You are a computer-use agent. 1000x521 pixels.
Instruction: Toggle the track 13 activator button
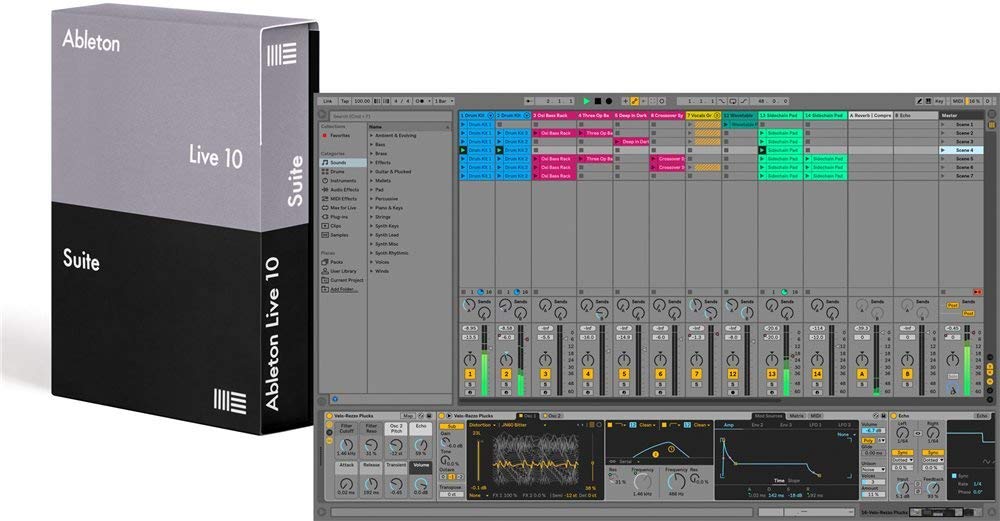[x=772, y=373]
